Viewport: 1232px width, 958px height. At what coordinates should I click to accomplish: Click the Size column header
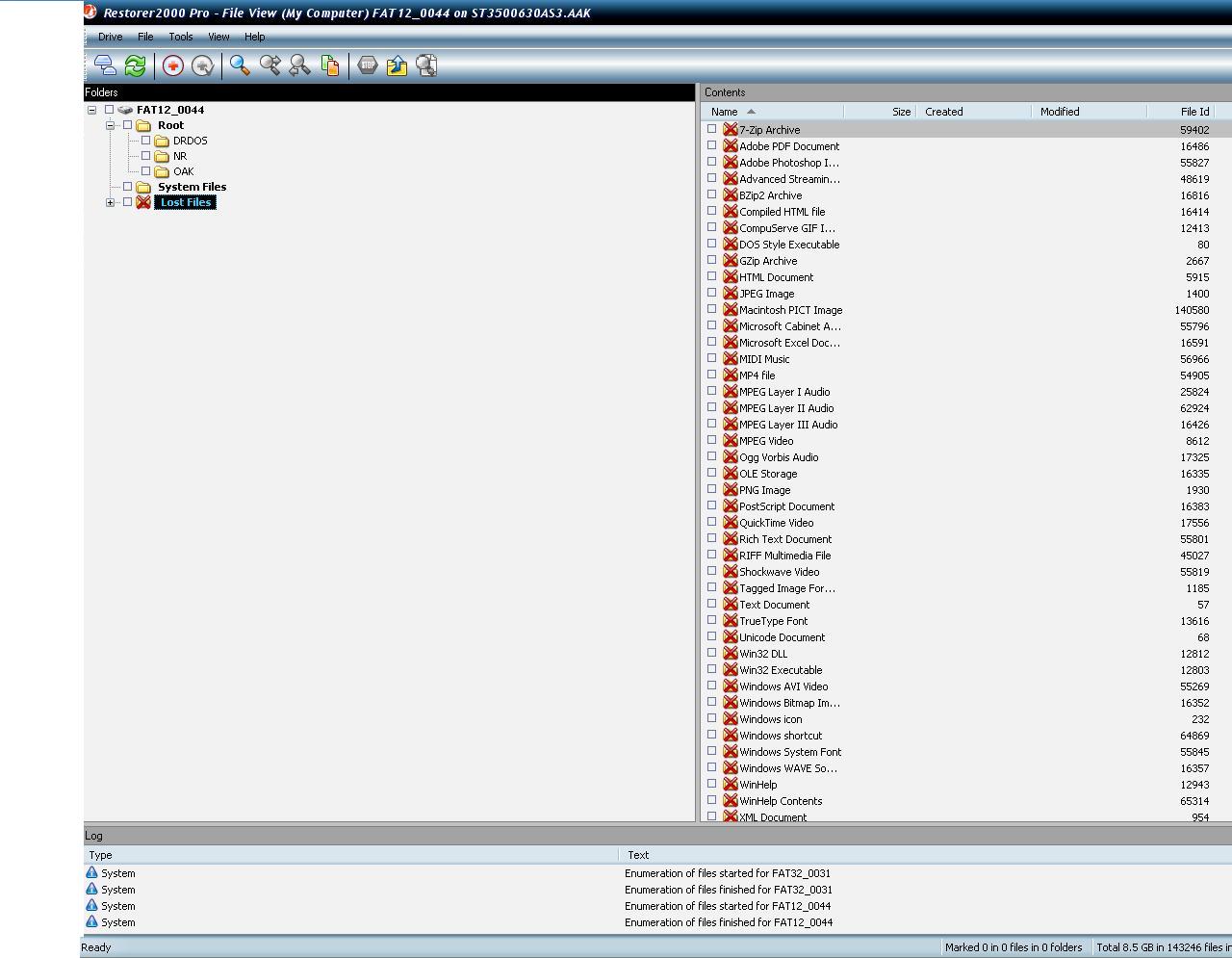coord(880,112)
